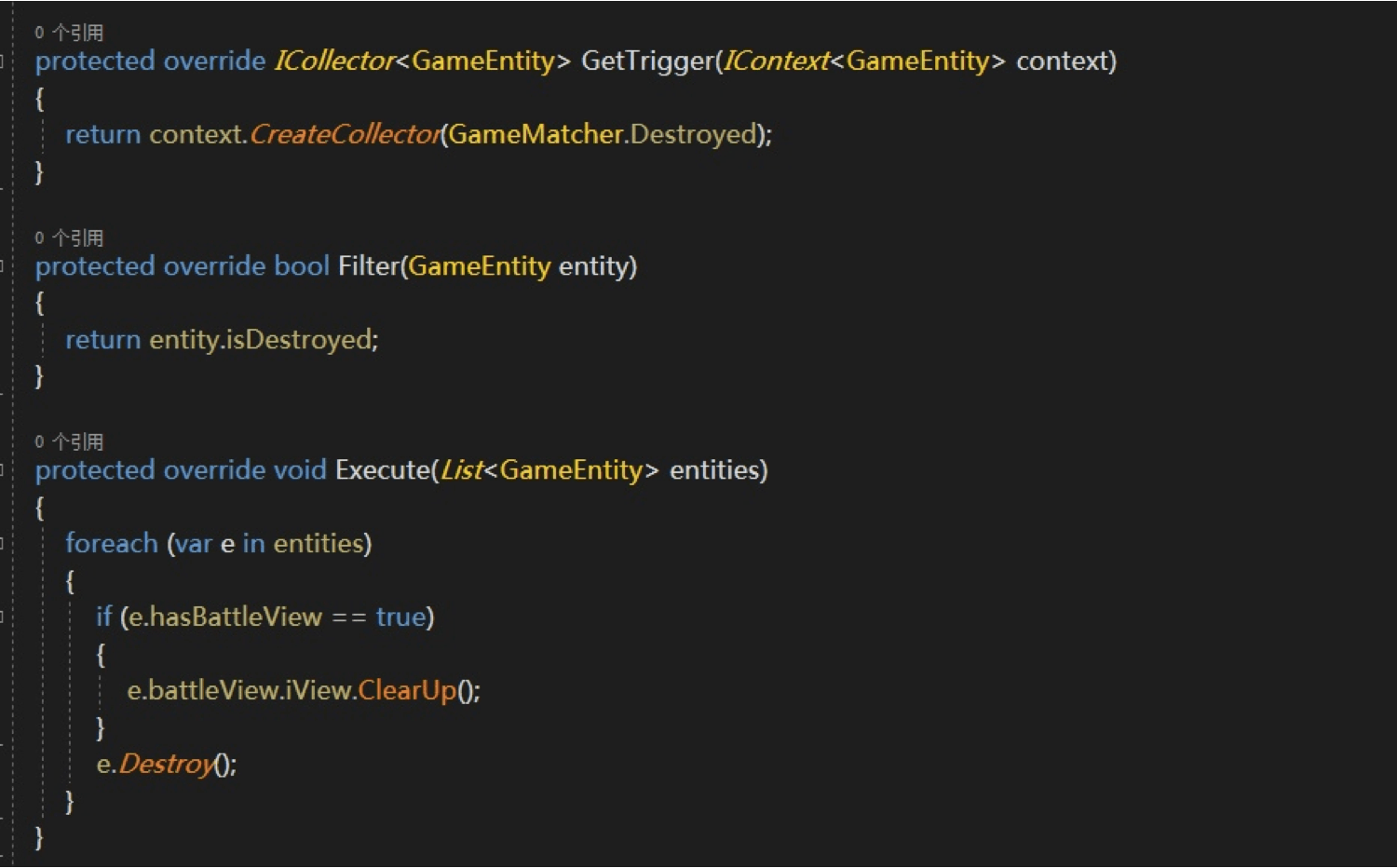The image size is (1397, 868).
Task: Place cursor on Filter method name
Action: click(x=368, y=266)
